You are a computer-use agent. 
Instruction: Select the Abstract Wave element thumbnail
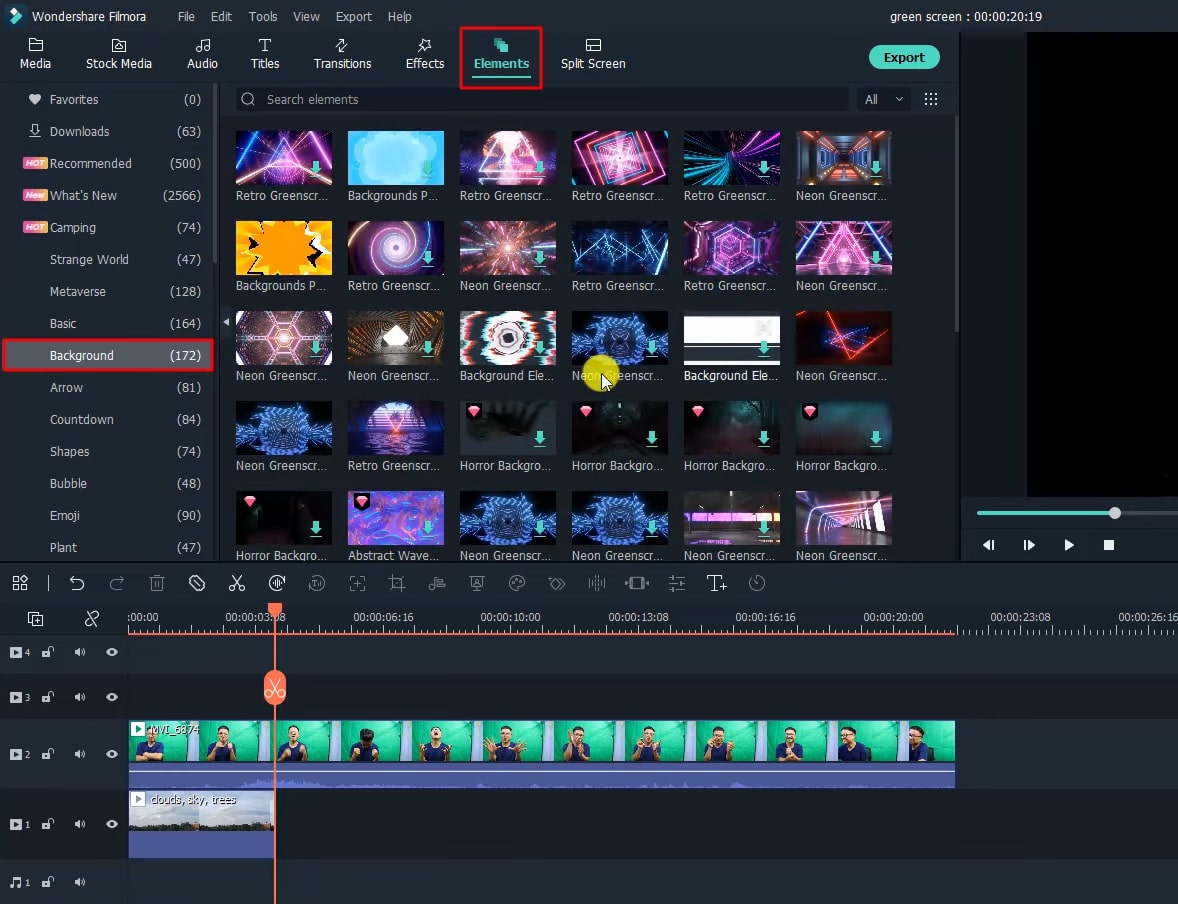click(x=396, y=519)
